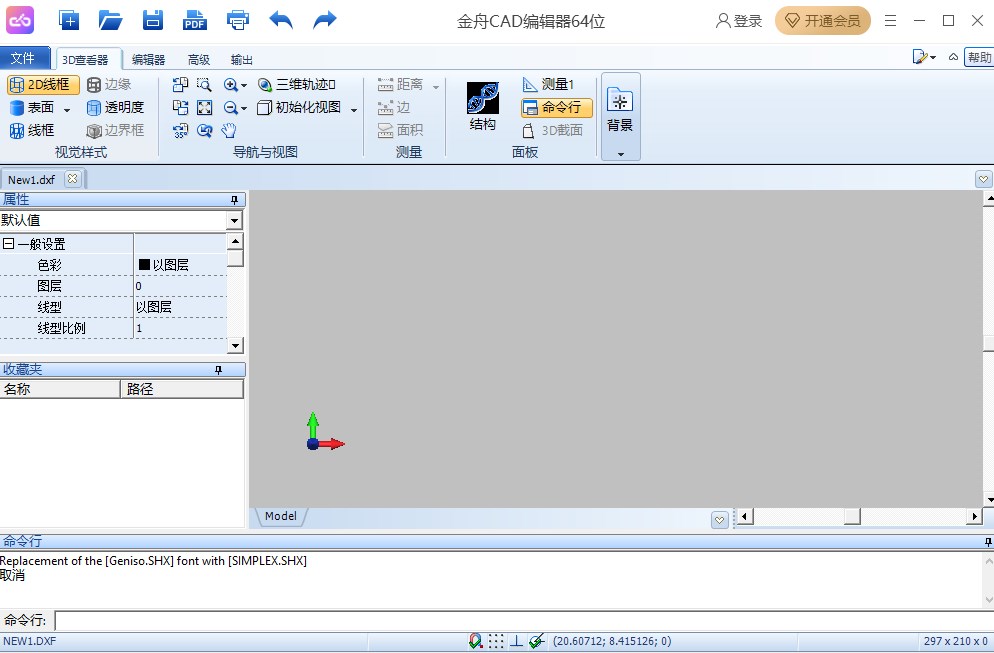This screenshot has height=653, width=994.
Task: Toggle the 命令行 panel visibility
Action: [556, 108]
